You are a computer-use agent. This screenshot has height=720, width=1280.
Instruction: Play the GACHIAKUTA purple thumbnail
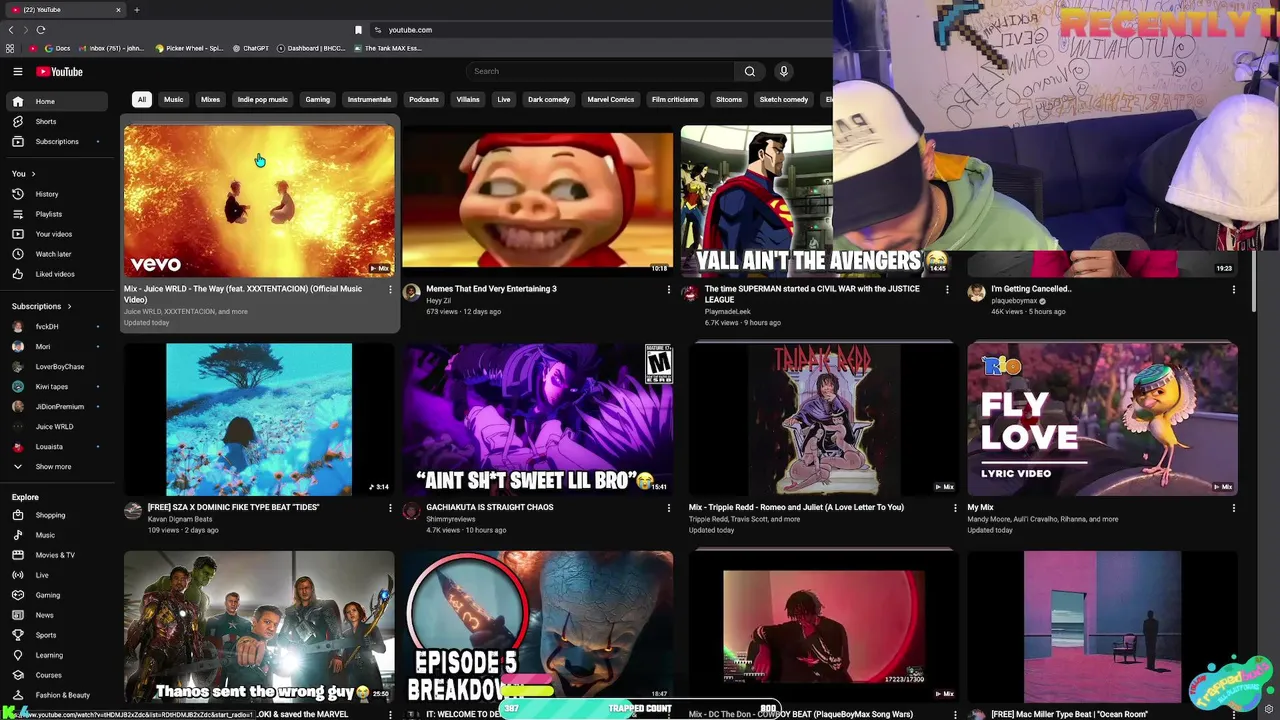pos(538,419)
